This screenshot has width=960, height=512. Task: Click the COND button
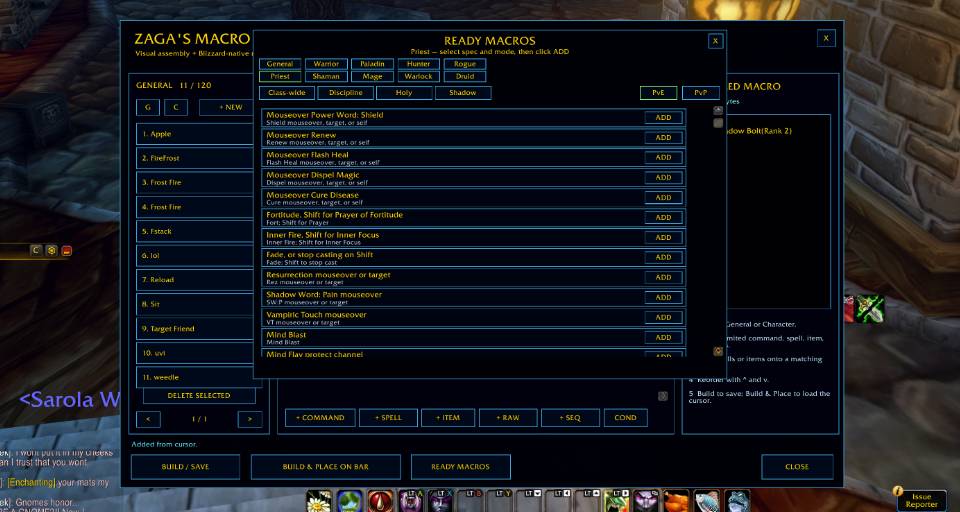[x=626, y=418]
